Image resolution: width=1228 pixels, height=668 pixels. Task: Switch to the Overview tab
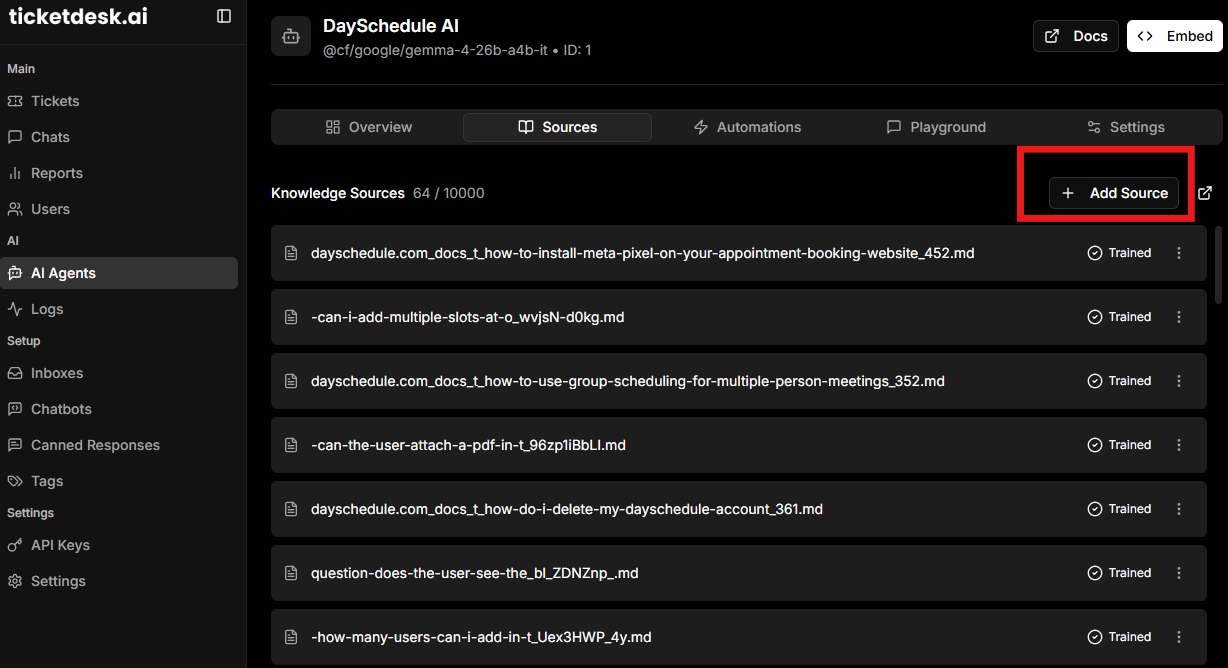(368, 127)
